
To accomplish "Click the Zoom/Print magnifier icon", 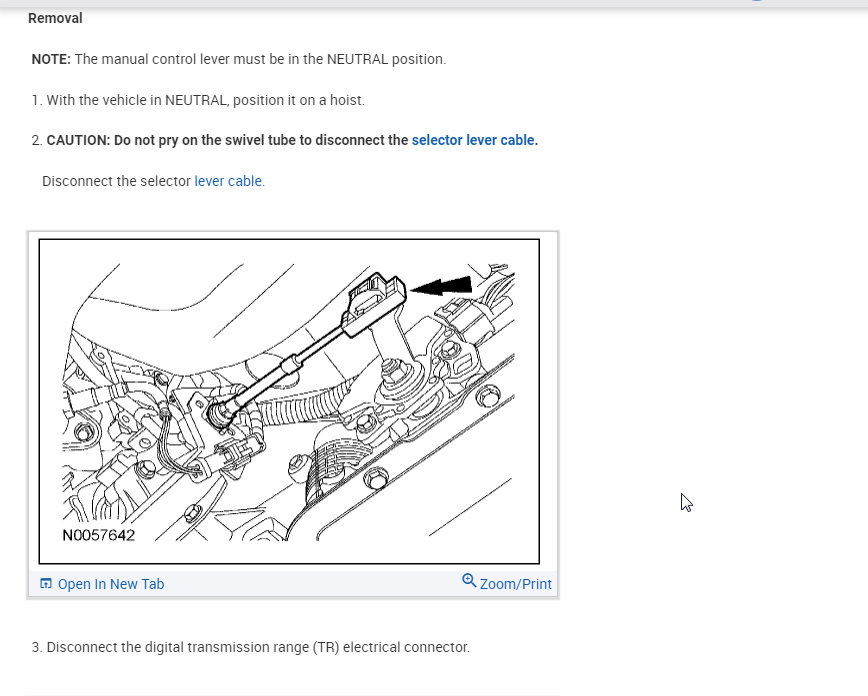I will pyautogui.click(x=469, y=581).
